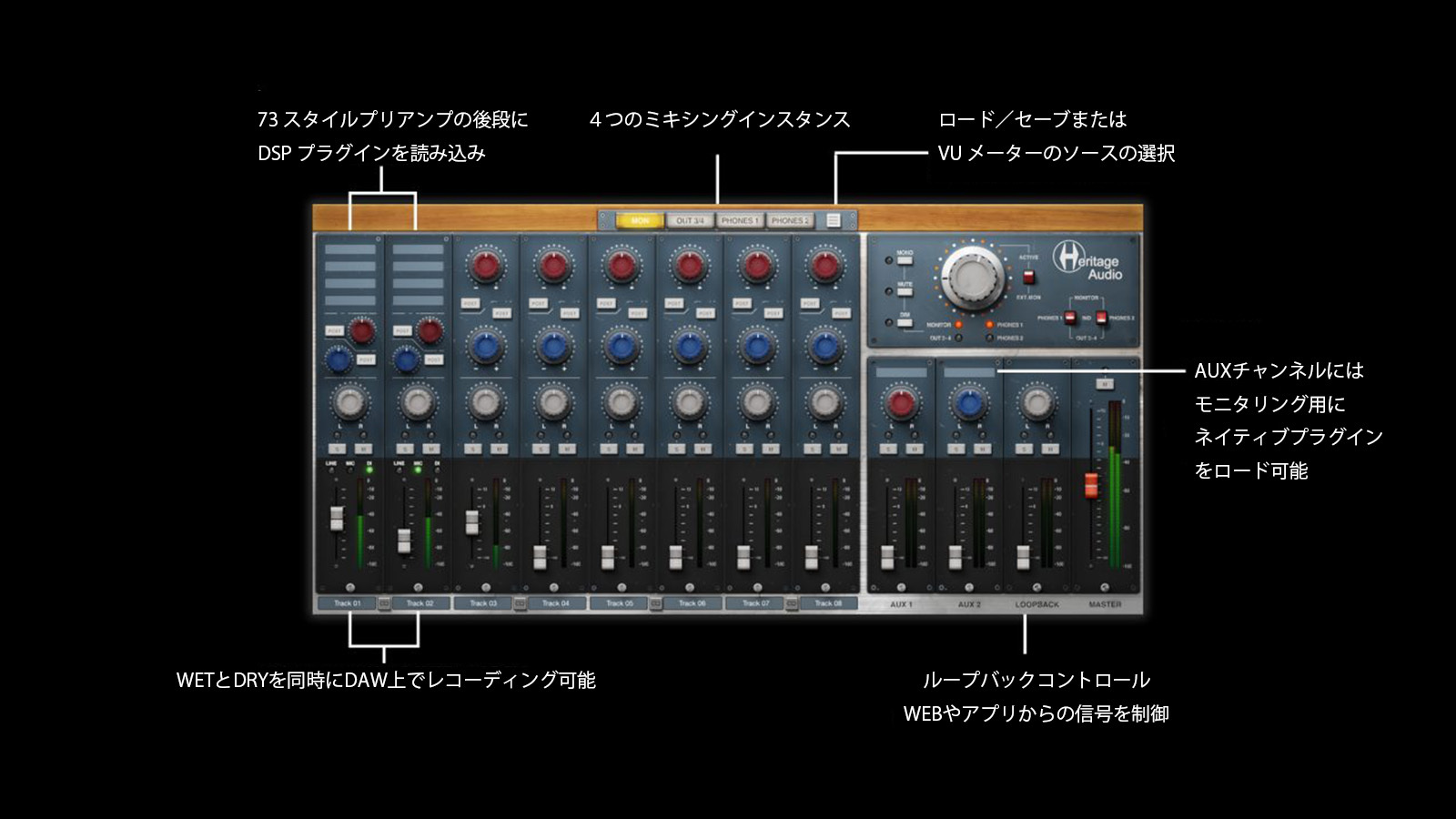Open the hamburger menu beside PHONES 2

834,220
